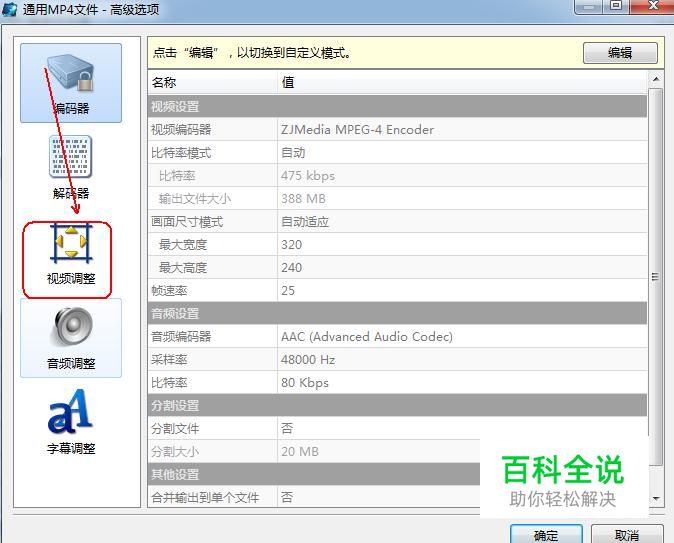674x543 pixels.
Task: Select the 输出文件大小 row label
Action: [195, 199]
